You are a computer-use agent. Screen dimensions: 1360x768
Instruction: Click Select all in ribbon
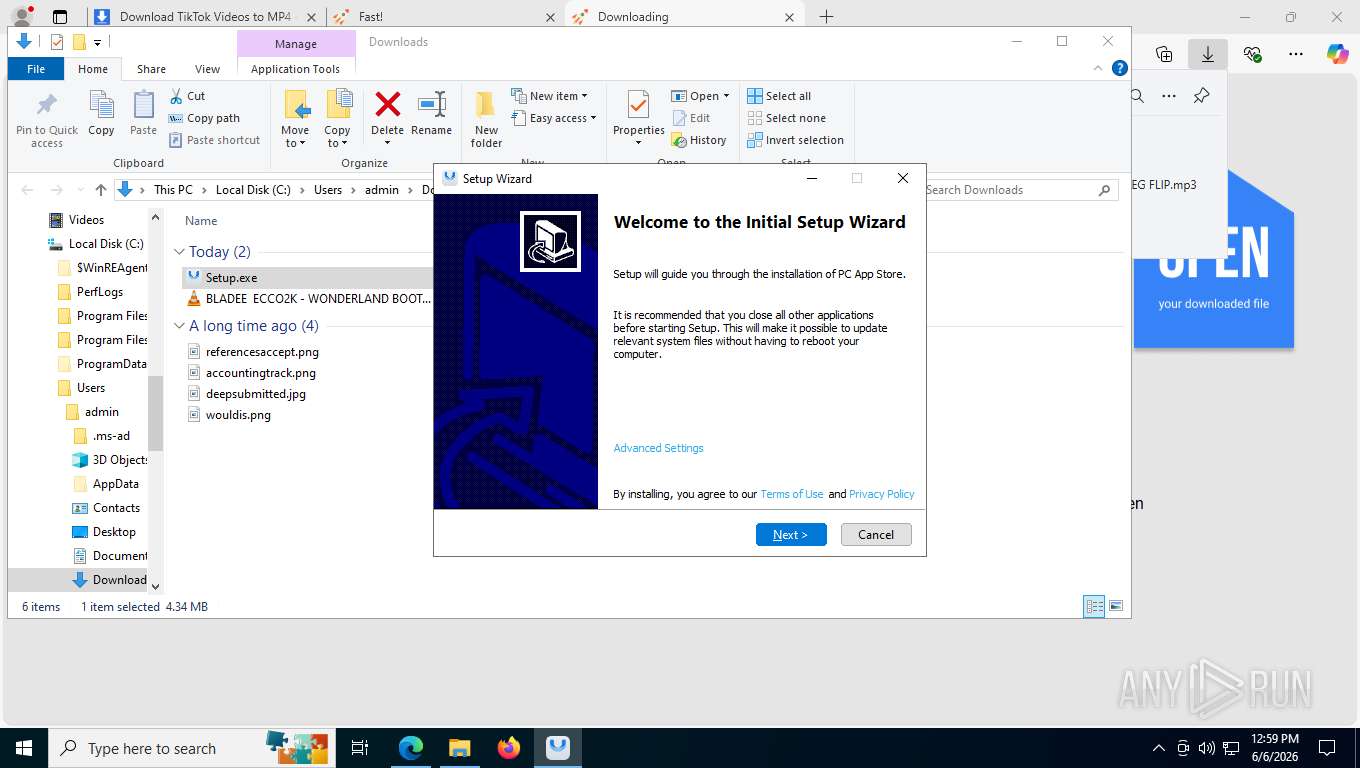779,96
